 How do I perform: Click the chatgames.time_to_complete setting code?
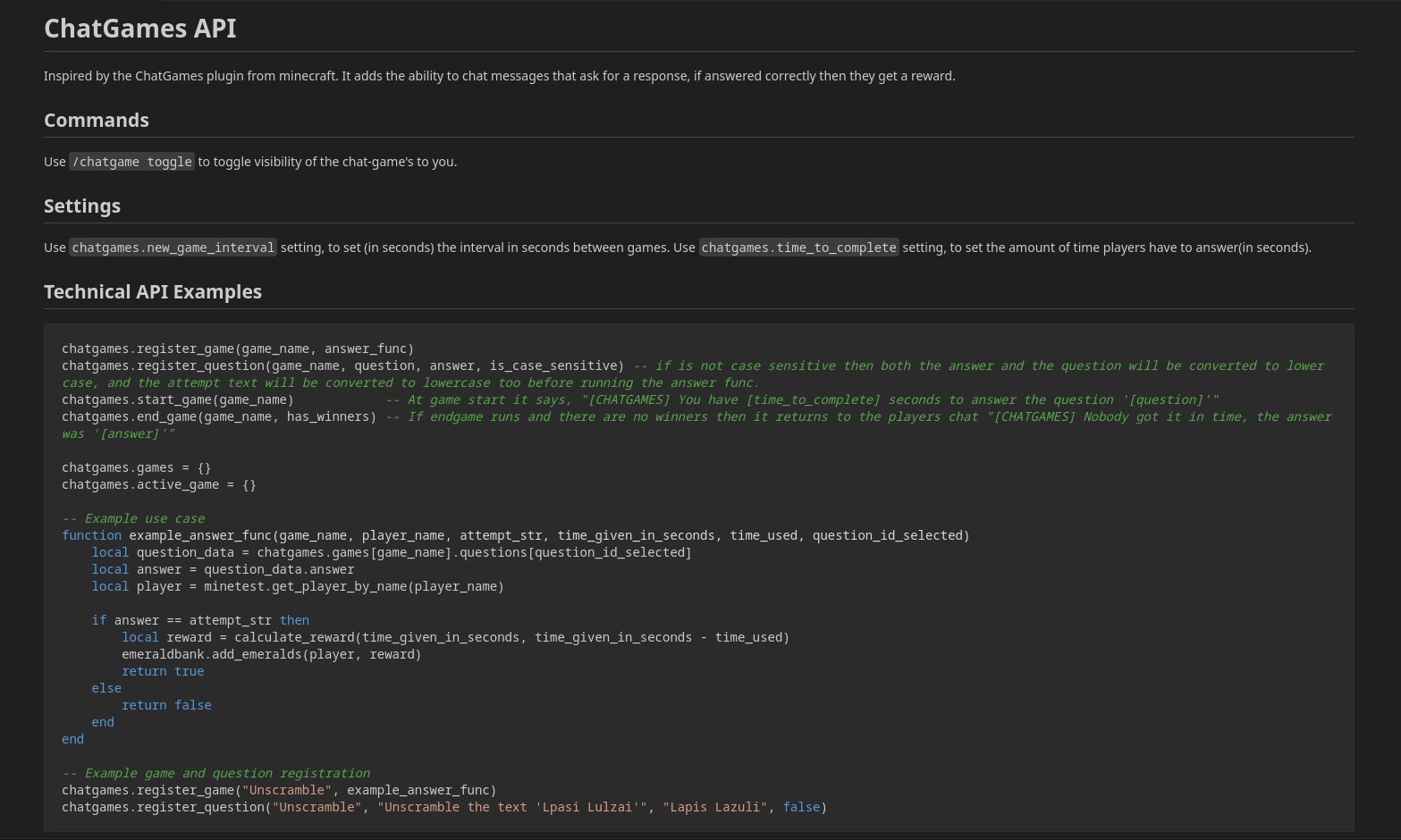pyautogui.click(x=798, y=248)
